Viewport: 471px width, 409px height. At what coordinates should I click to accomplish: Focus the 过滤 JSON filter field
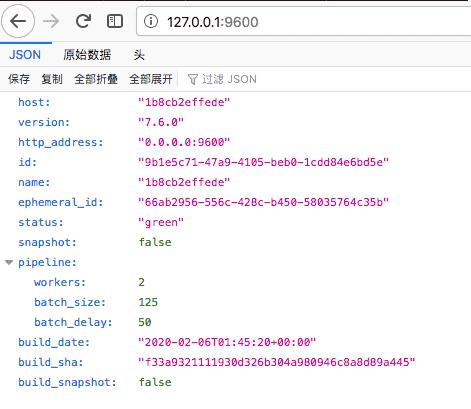229,79
